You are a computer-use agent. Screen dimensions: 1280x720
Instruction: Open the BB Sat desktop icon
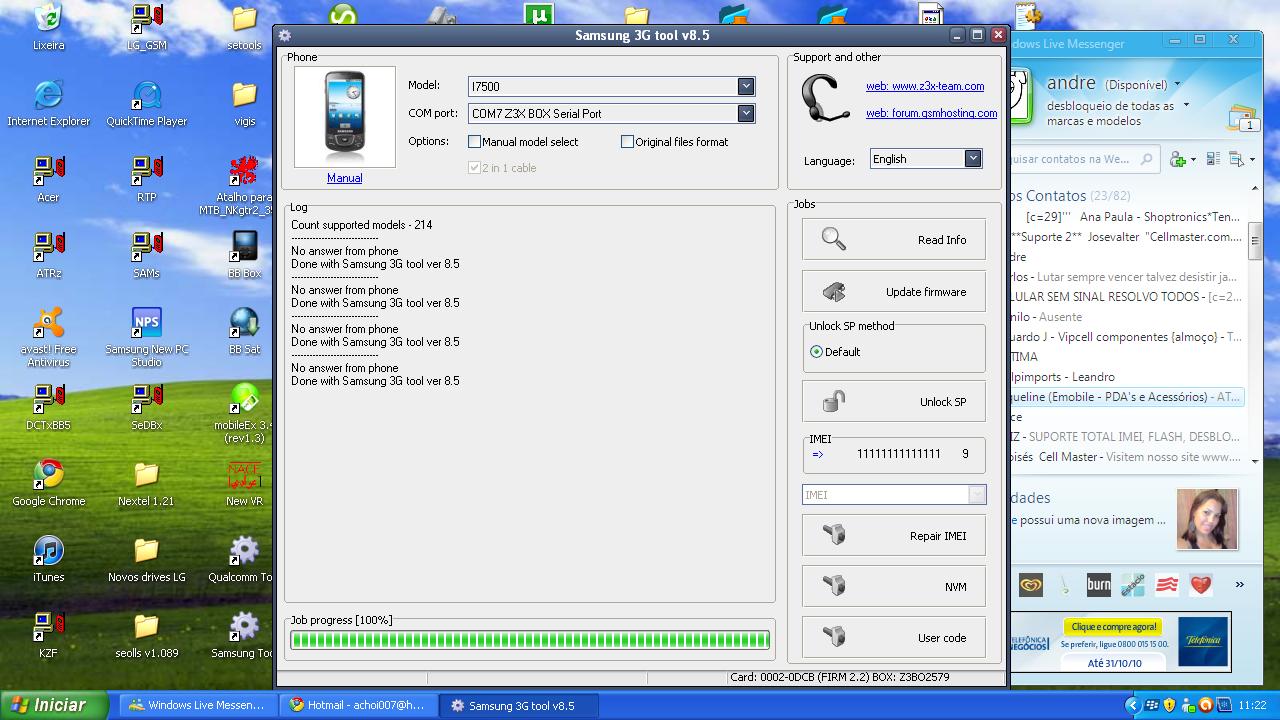click(244, 331)
